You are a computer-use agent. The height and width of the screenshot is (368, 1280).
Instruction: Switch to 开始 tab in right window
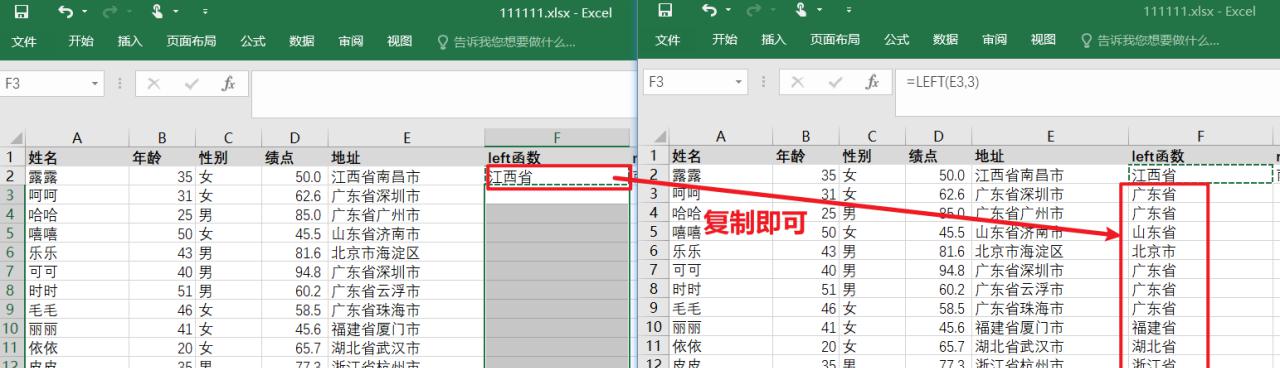coord(725,41)
